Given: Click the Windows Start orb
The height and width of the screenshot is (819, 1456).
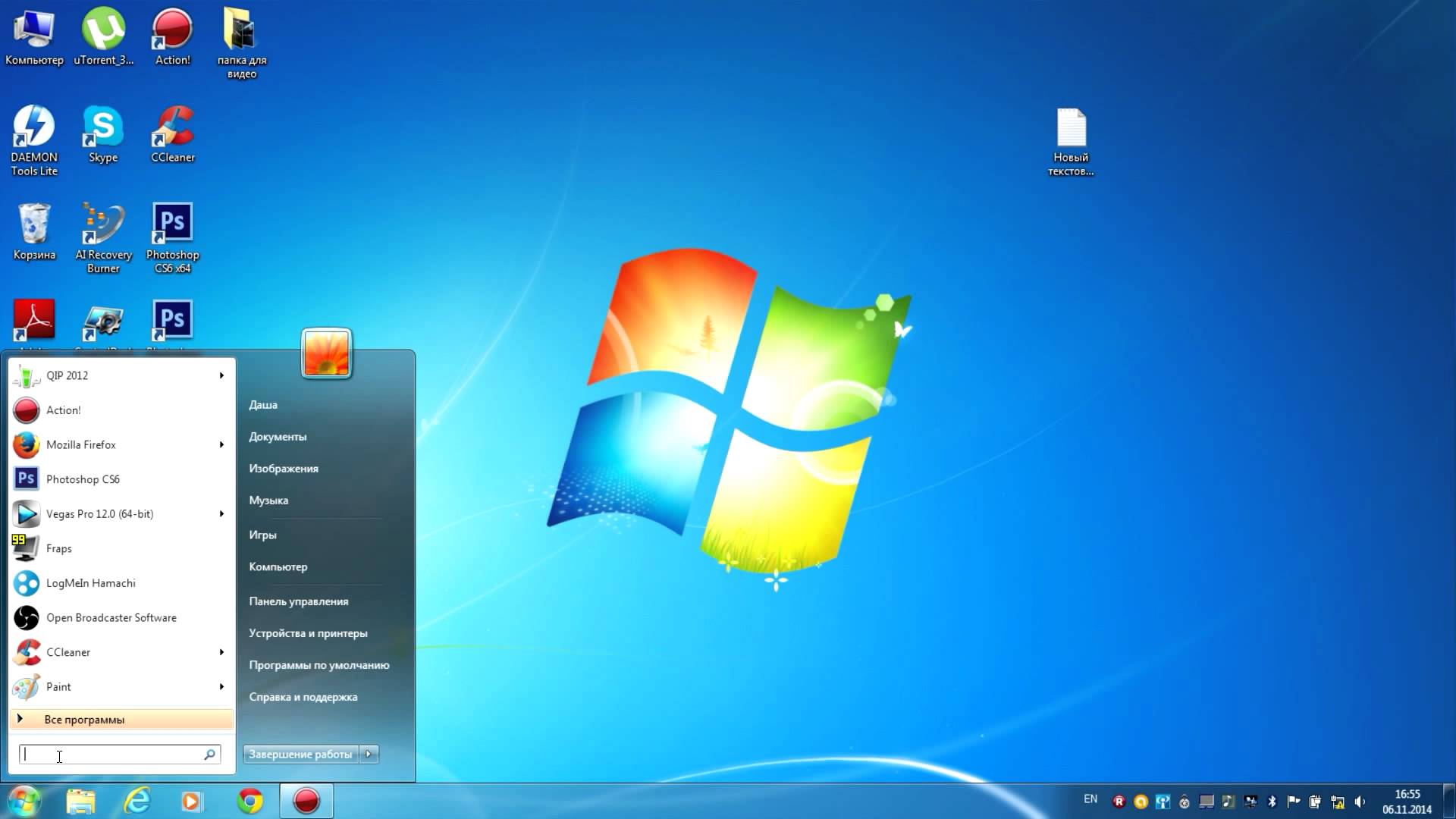Looking at the screenshot, I should click(x=24, y=801).
